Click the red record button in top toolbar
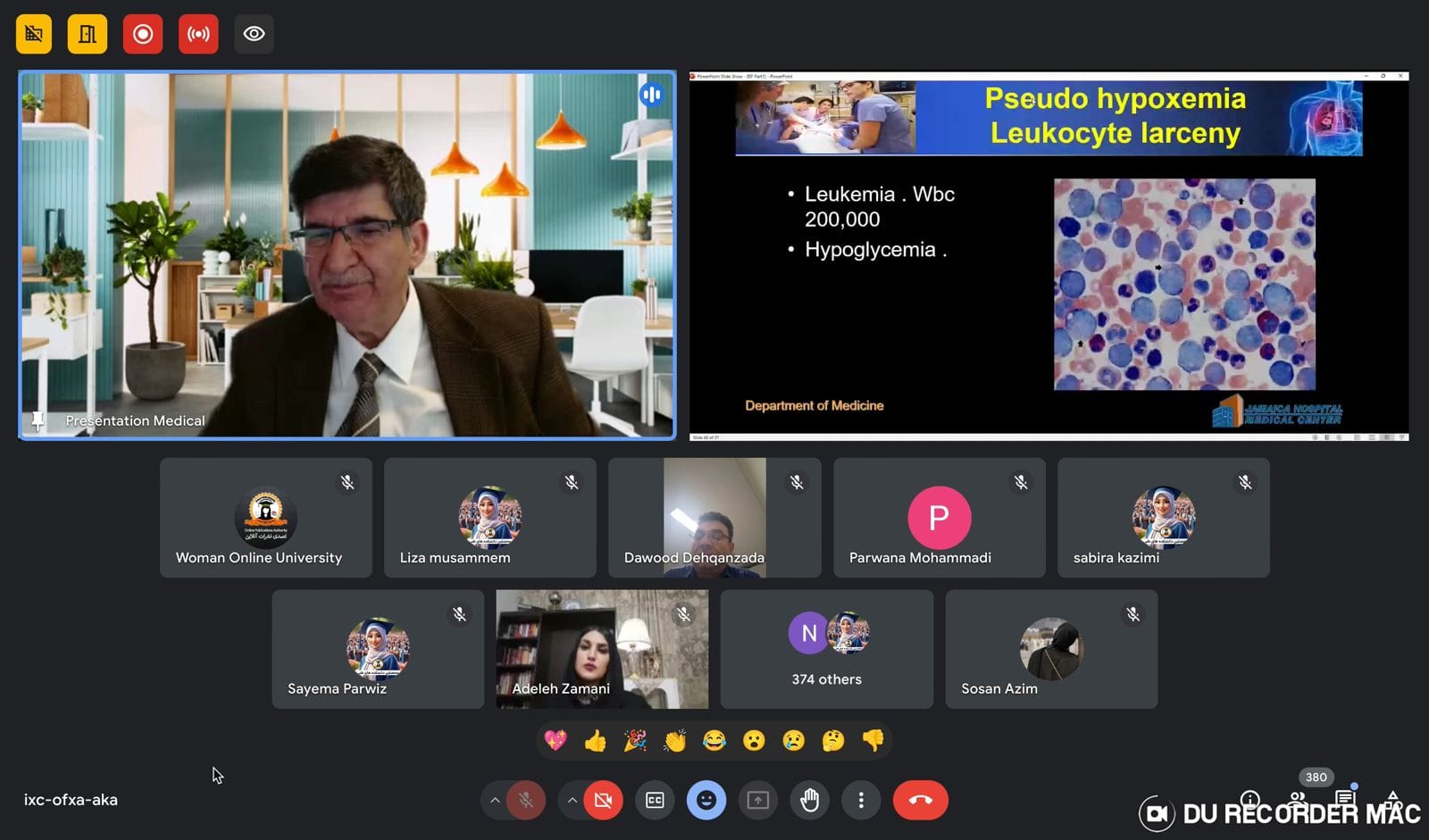This screenshot has width=1429, height=840. 143,34
